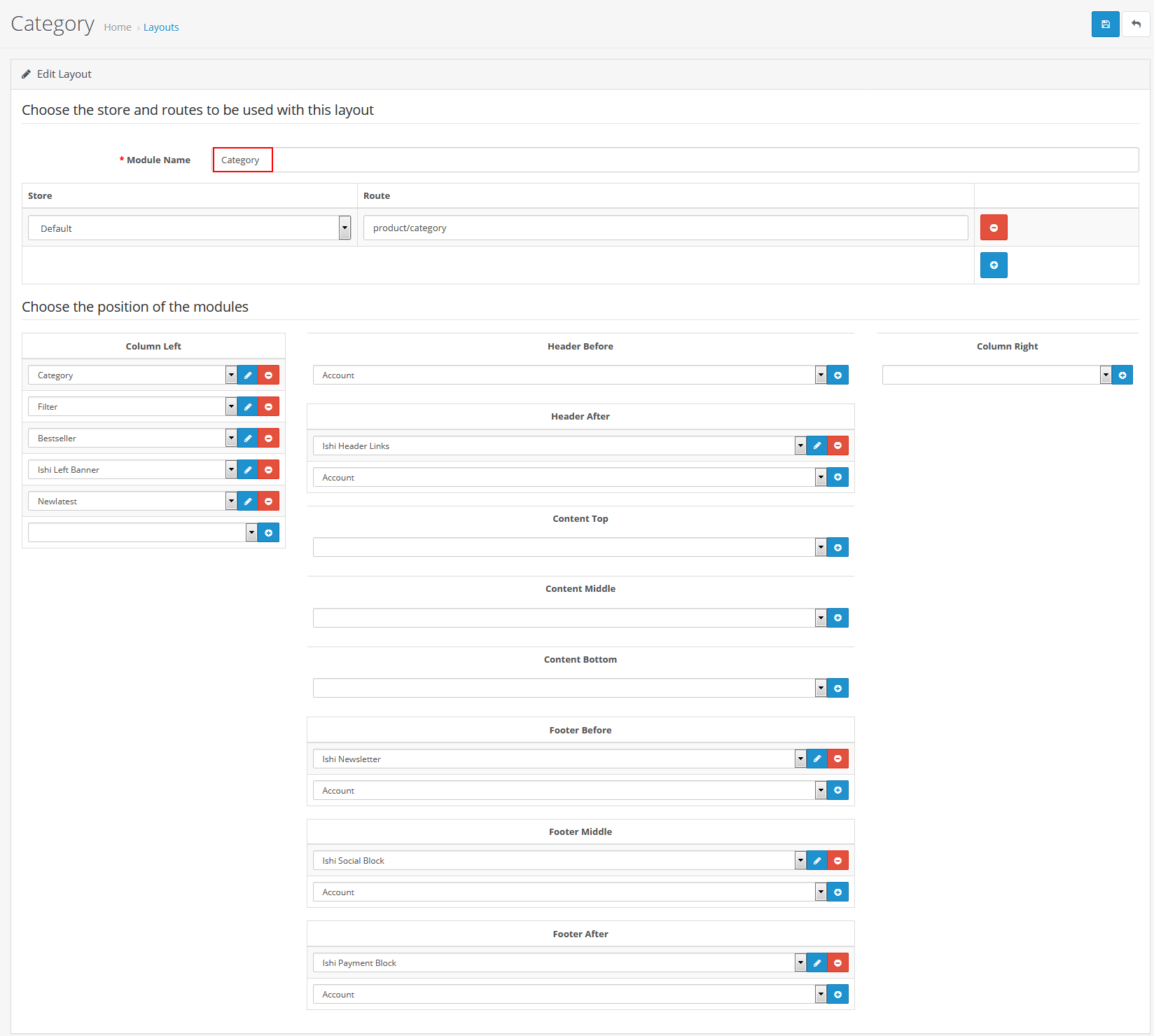Image resolution: width=1154 pixels, height=1036 pixels.
Task: Add a new route row
Action: coord(993,265)
